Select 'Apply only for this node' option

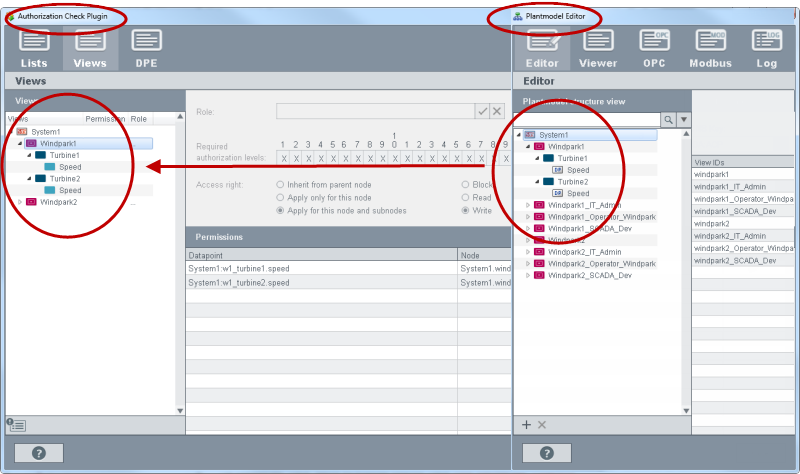click(280, 198)
